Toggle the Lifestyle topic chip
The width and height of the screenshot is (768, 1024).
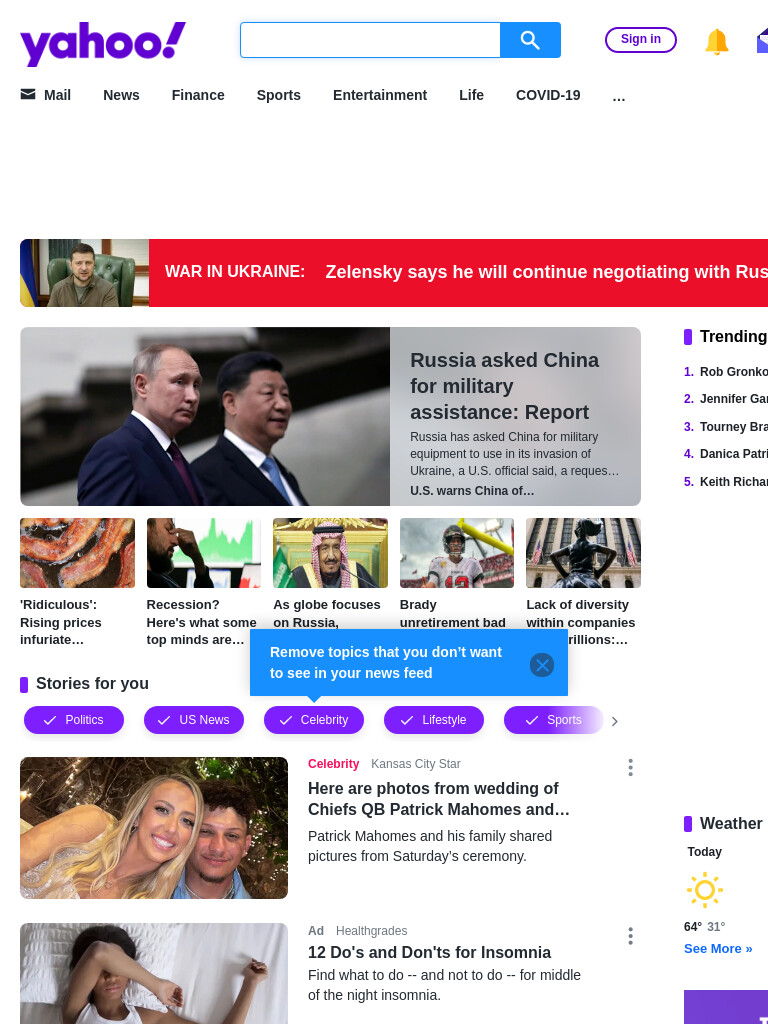[434, 720]
